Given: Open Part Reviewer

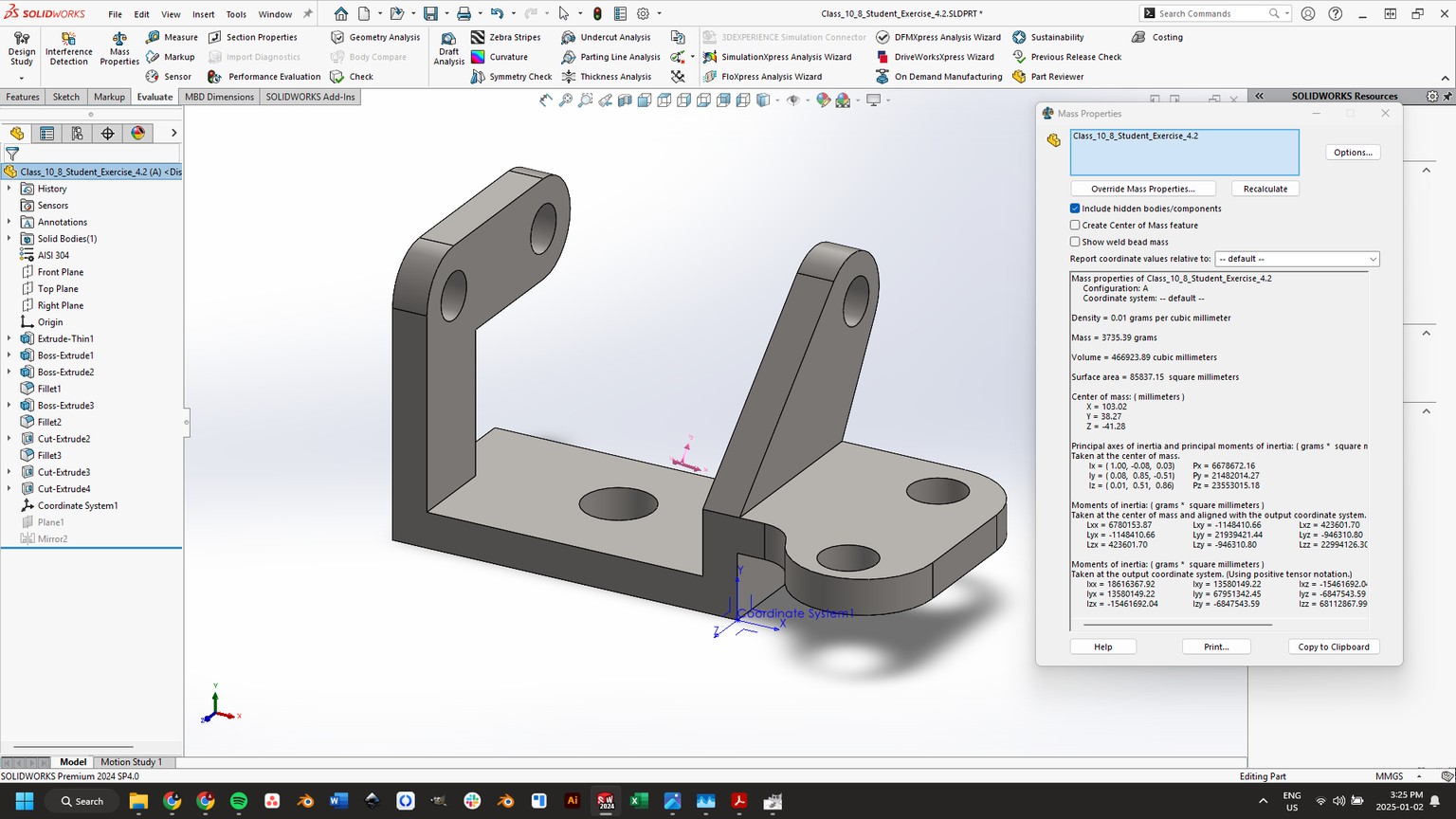Looking at the screenshot, I should (x=1047, y=77).
